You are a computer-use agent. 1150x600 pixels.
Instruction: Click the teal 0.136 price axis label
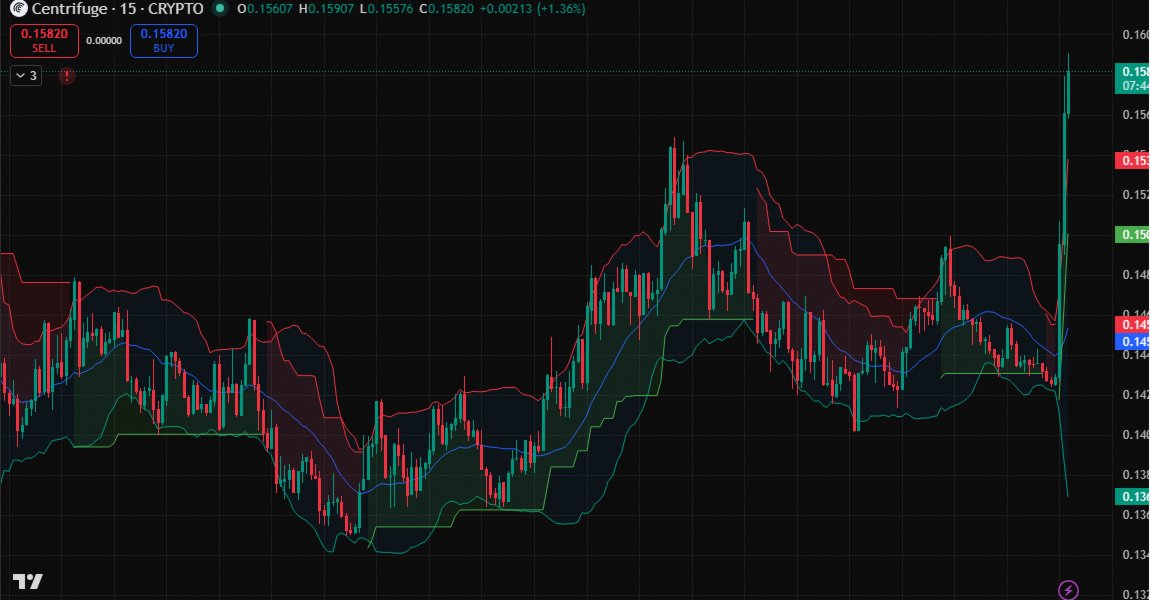[1133, 497]
